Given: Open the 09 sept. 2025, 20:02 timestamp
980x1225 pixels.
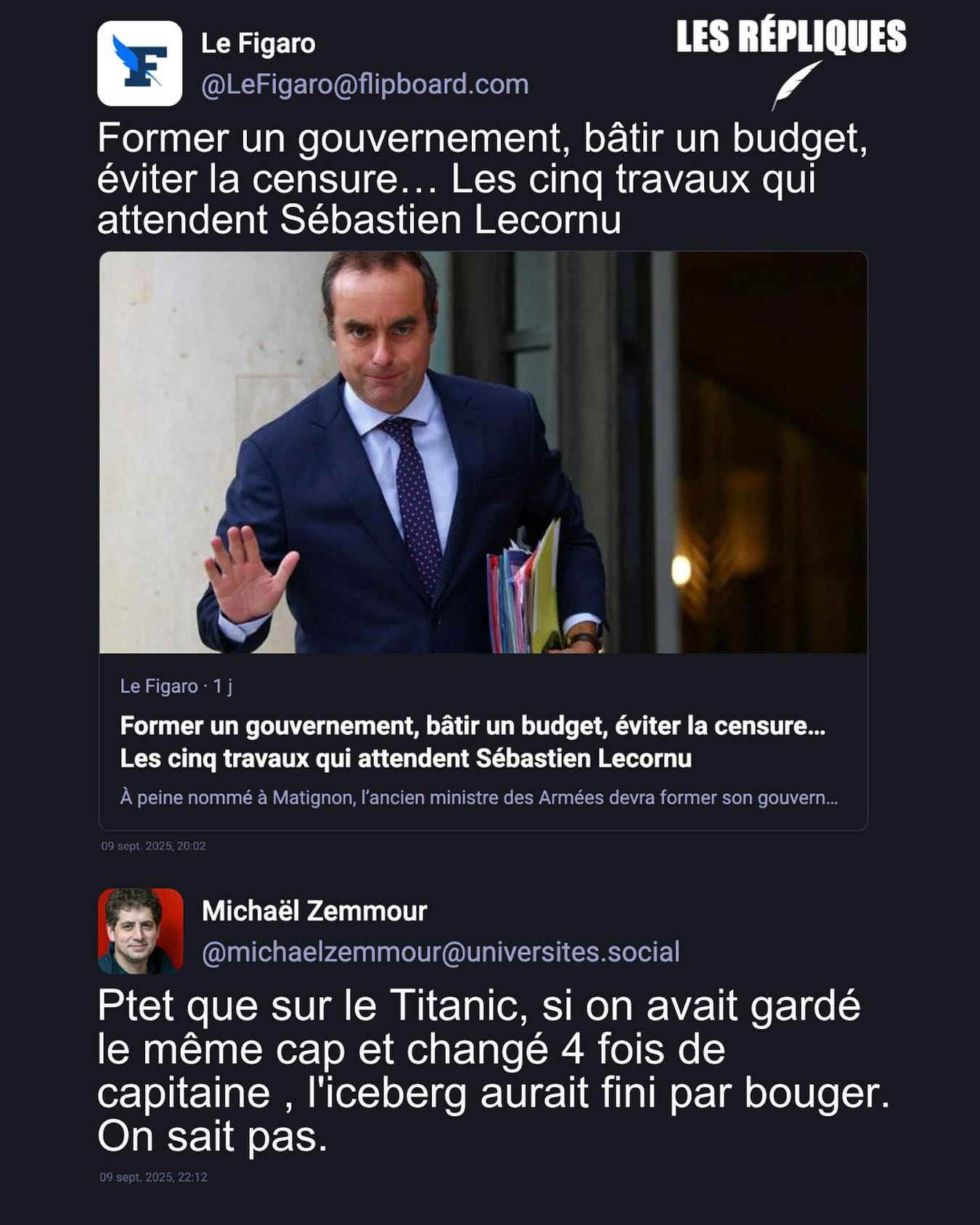Looking at the screenshot, I should (153, 845).
